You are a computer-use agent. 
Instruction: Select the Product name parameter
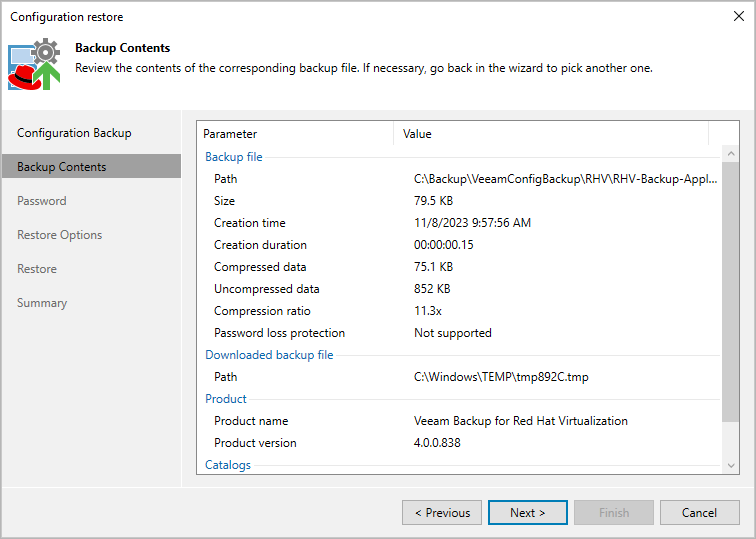tap(251, 421)
